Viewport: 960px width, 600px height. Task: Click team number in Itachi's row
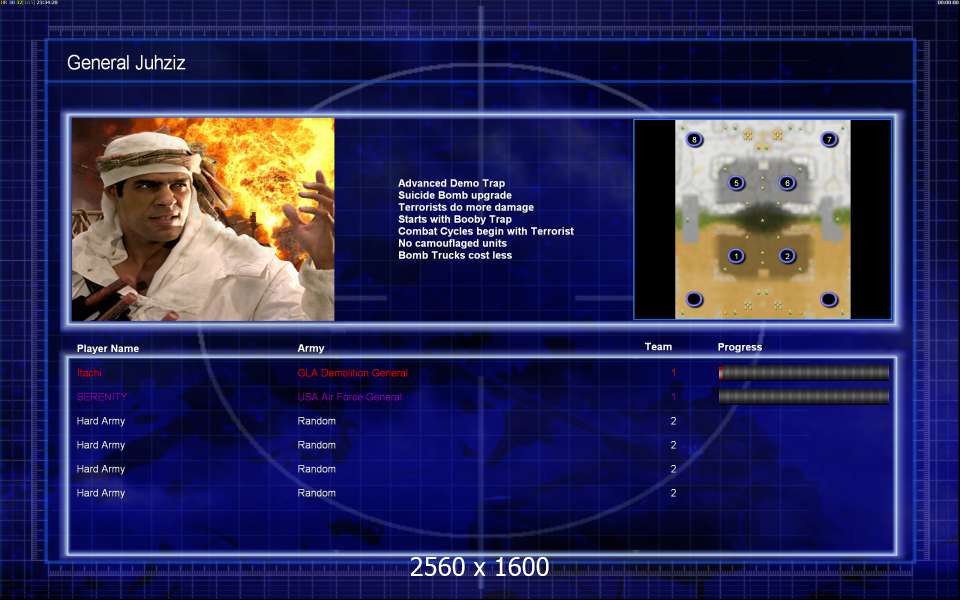click(673, 373)
